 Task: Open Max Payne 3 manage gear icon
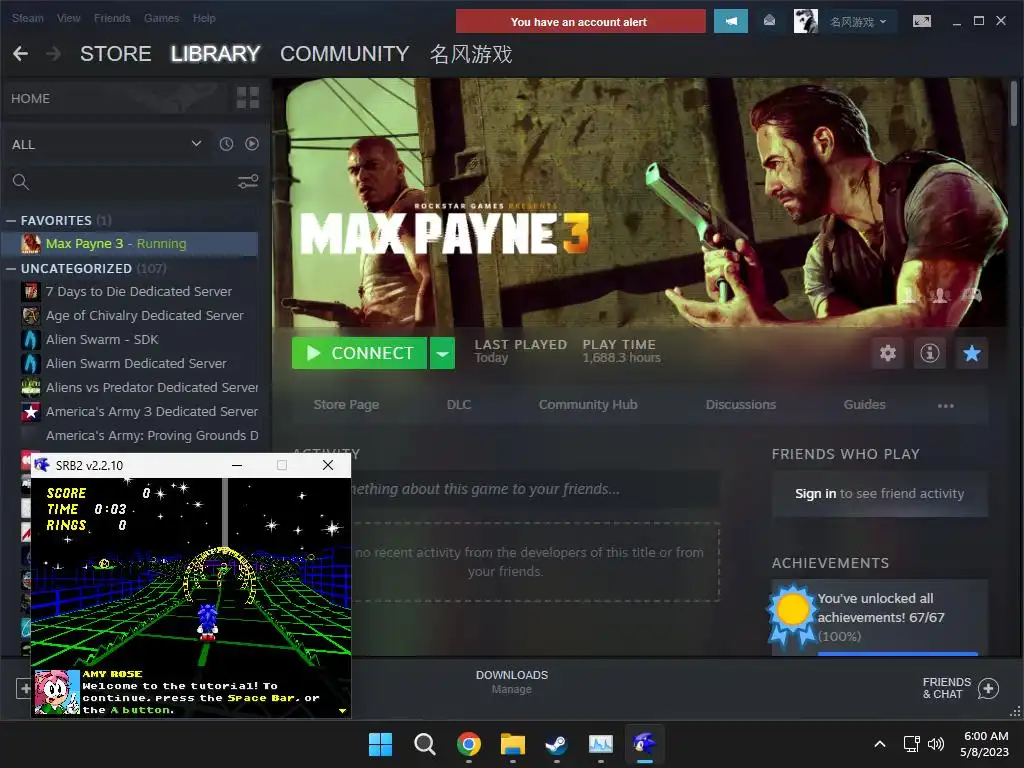pos(888,353)
